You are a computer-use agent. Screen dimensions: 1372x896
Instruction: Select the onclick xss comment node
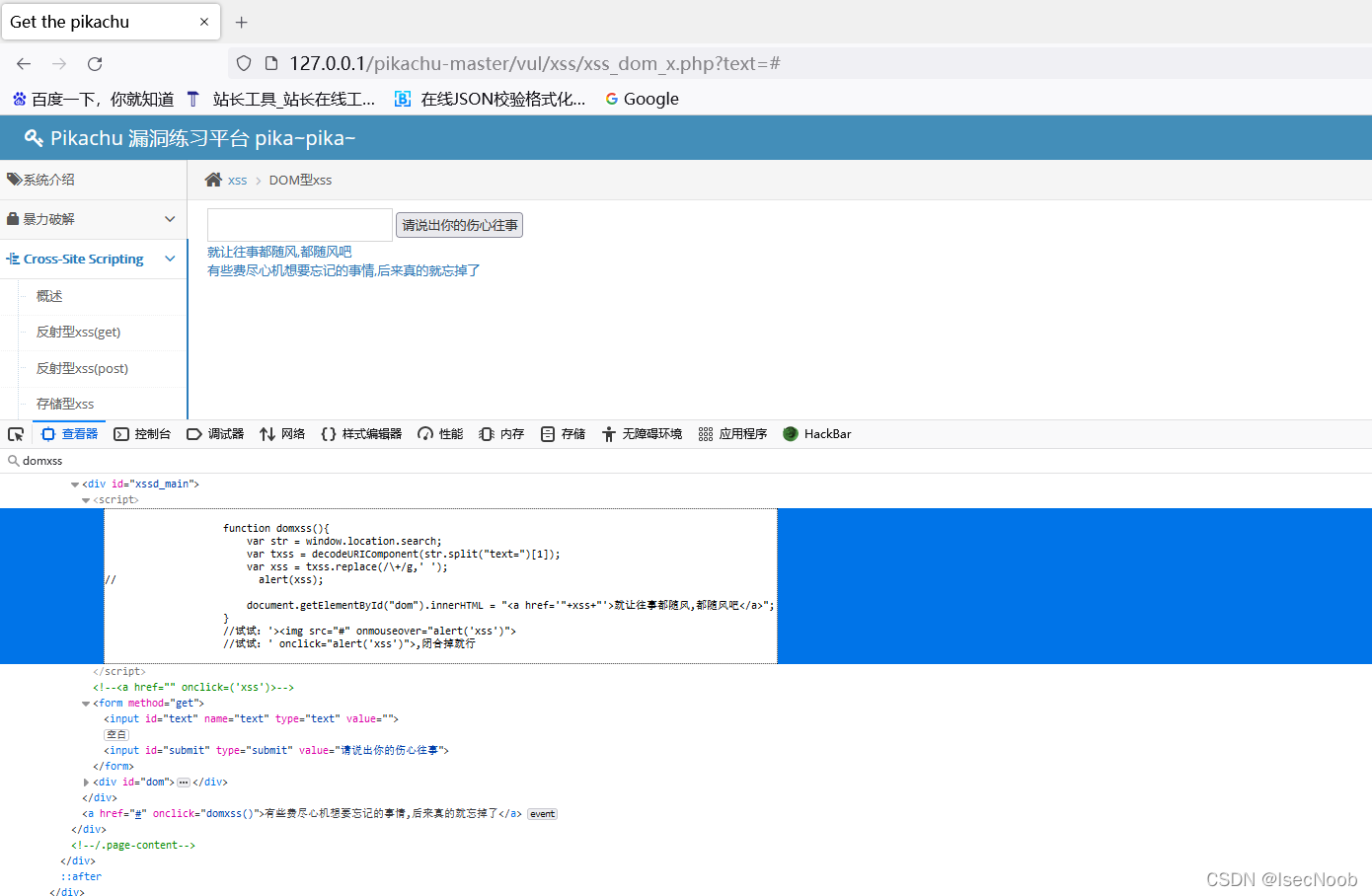click(x=193, y=688)
